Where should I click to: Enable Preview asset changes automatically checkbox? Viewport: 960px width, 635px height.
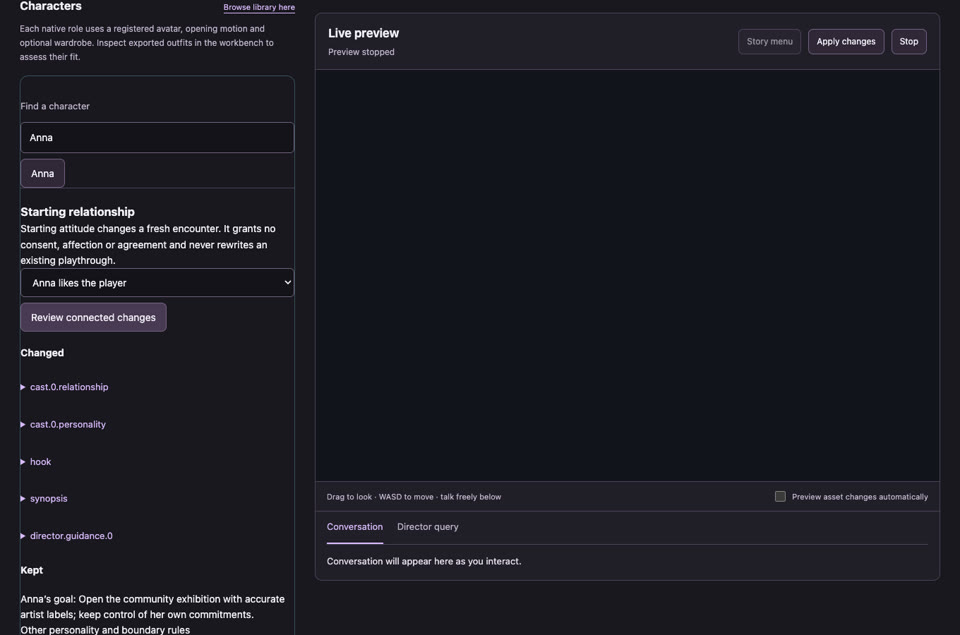pyautogui.click(x=780, y=497)
